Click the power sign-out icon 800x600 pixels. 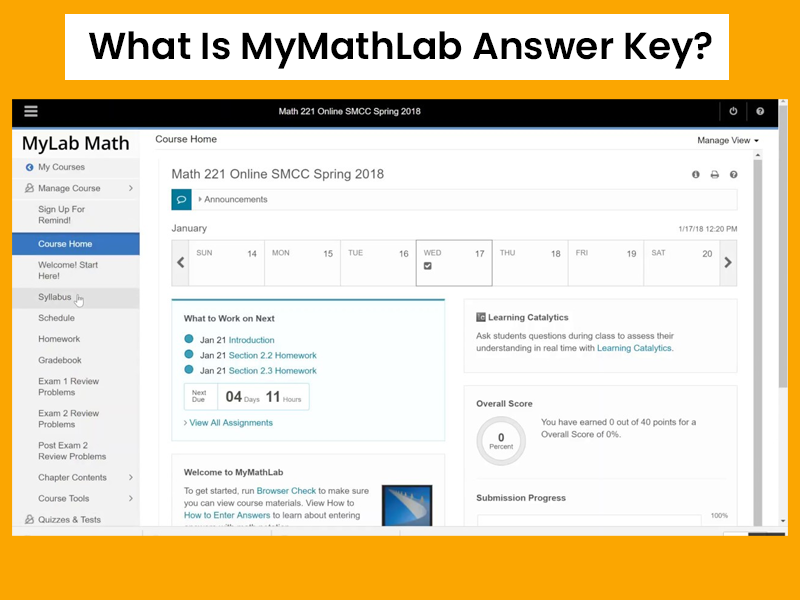tap(733, 112)
